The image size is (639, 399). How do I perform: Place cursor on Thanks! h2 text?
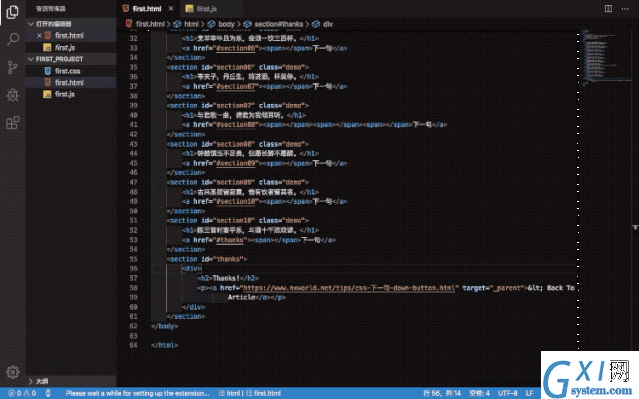pyautogui.click(x=226, y=278)
